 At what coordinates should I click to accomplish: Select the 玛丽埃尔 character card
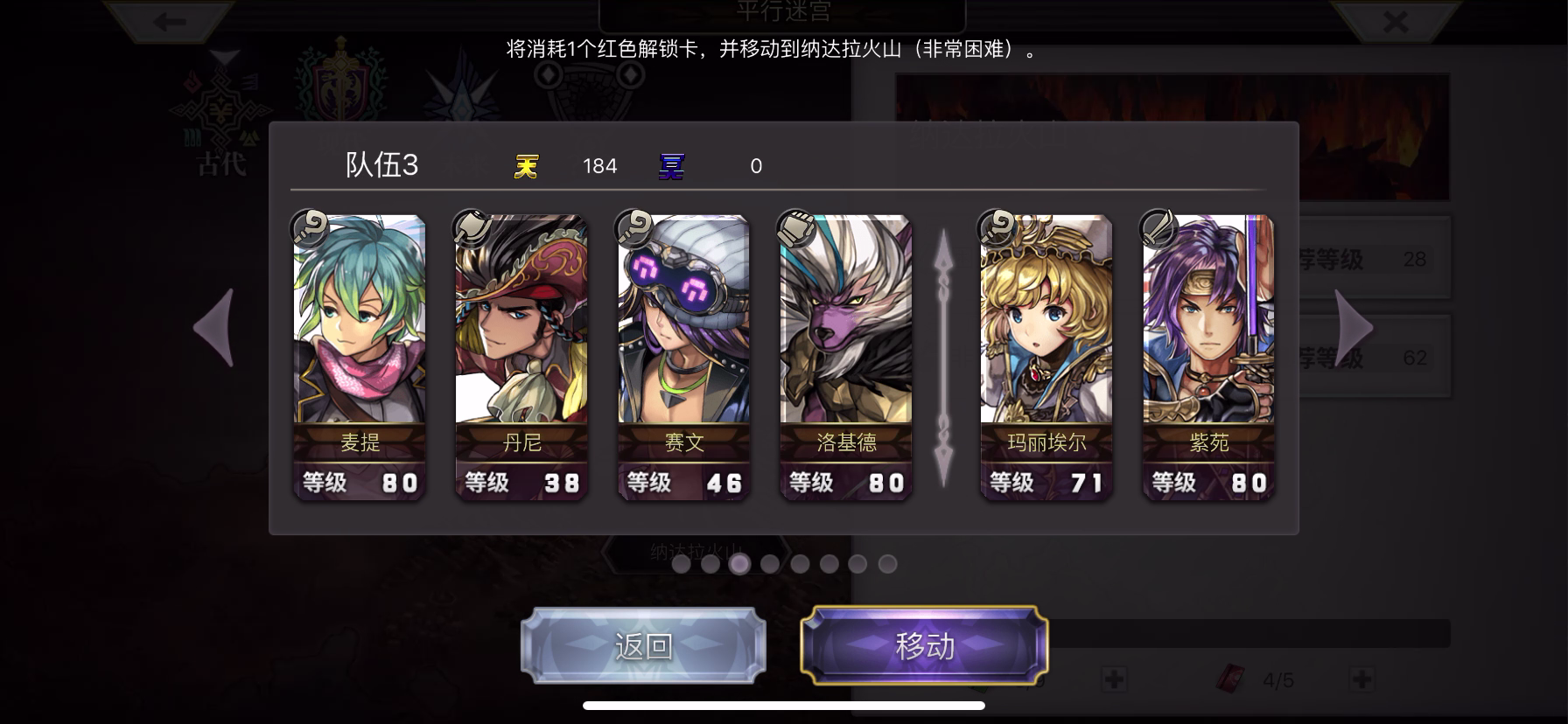click(x=1046, y=357)
